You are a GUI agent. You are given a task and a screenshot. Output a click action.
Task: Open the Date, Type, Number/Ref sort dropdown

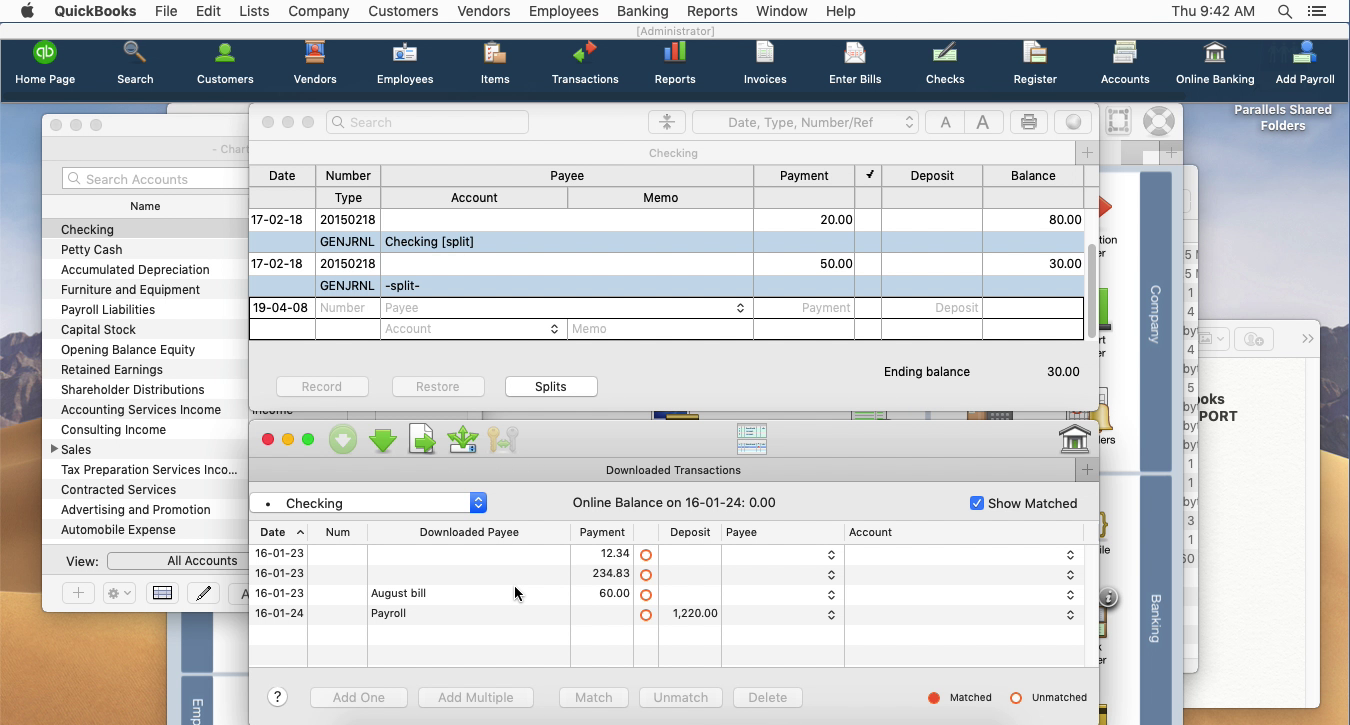(805, 122)
